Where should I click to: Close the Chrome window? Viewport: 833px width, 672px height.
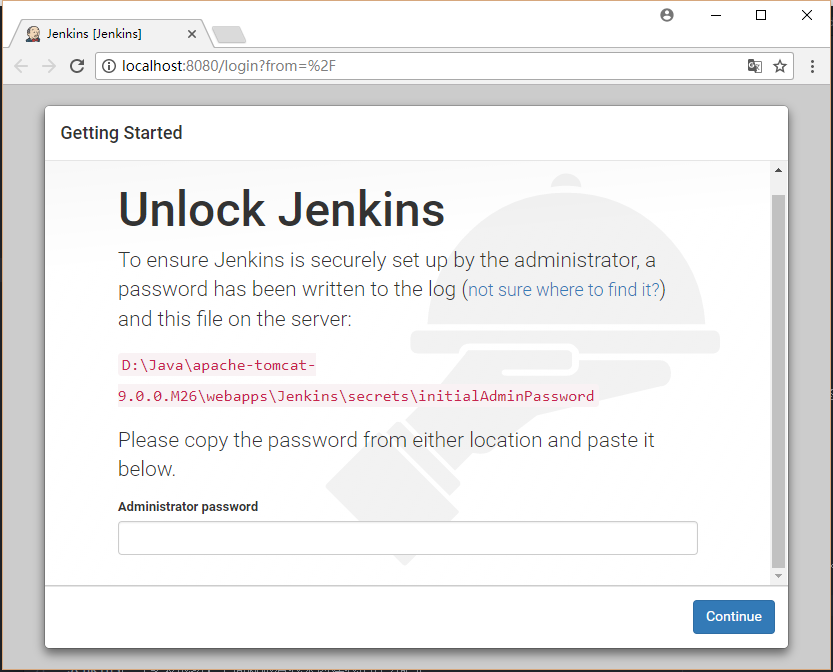point(806,15)
